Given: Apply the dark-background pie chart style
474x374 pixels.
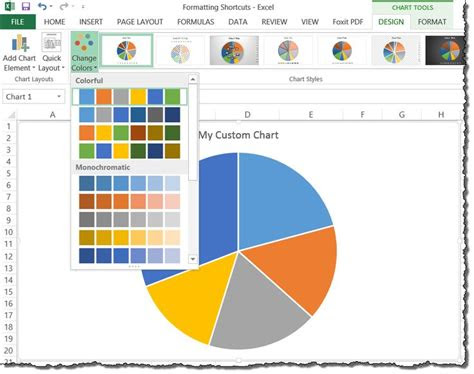Looking at the screenshot, I should click(446, 50).
